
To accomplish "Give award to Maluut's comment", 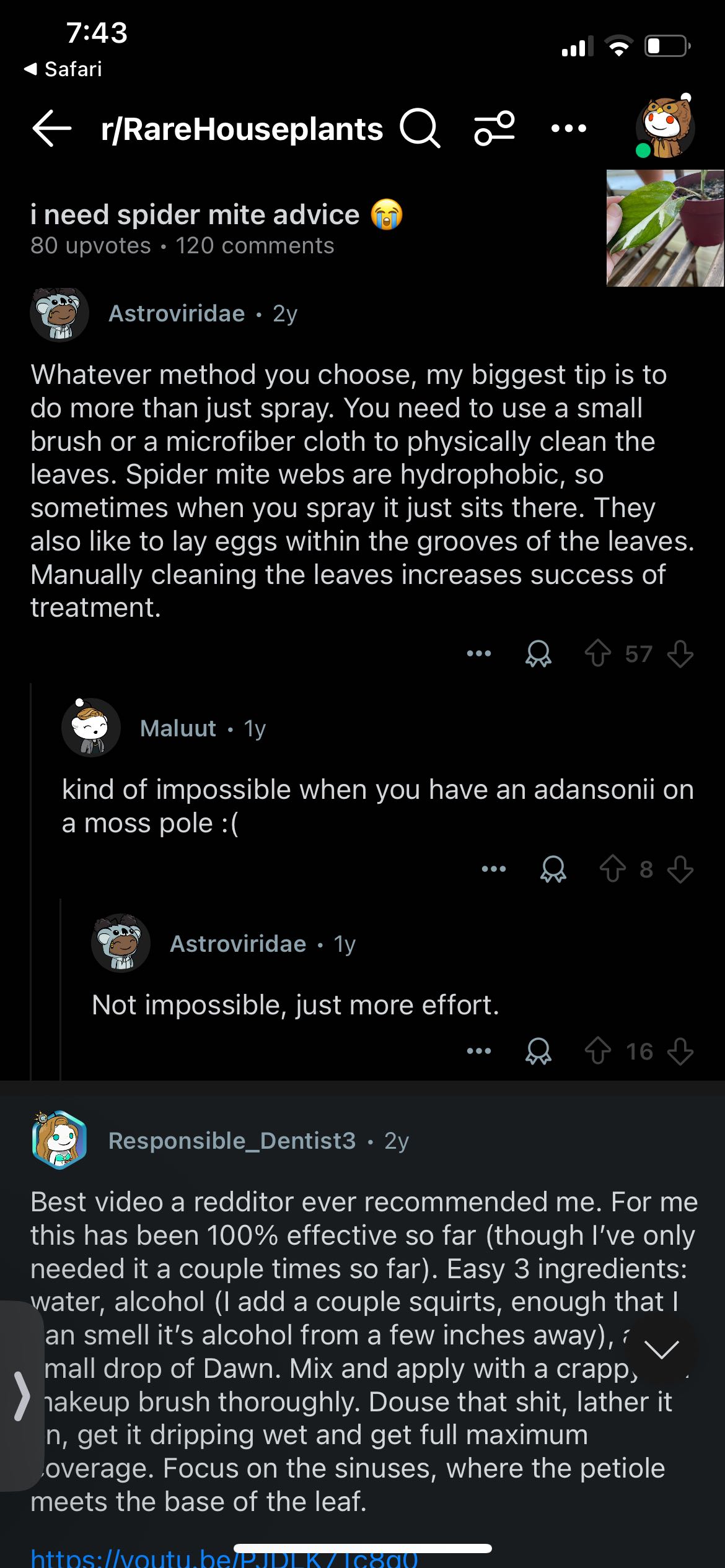I will point(553,869).
